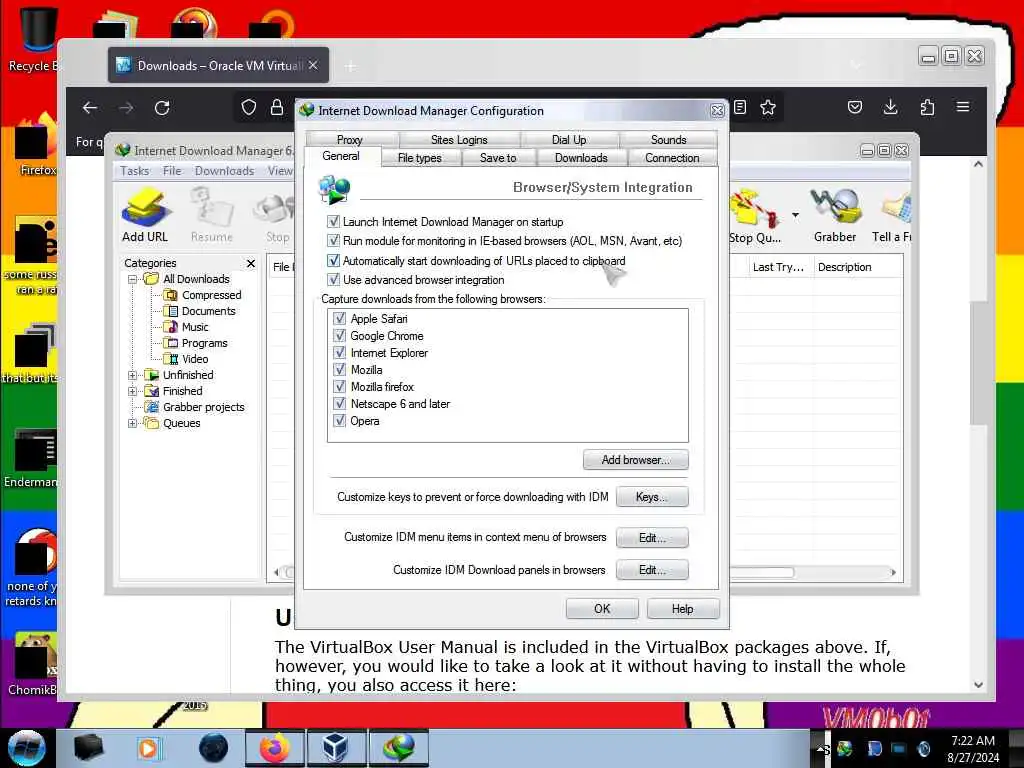Image resolution: width=1024 pixels, height=768 pixels.
Task: Toggle Use advanced browser integration checkbox
Action: click(334, 280)
